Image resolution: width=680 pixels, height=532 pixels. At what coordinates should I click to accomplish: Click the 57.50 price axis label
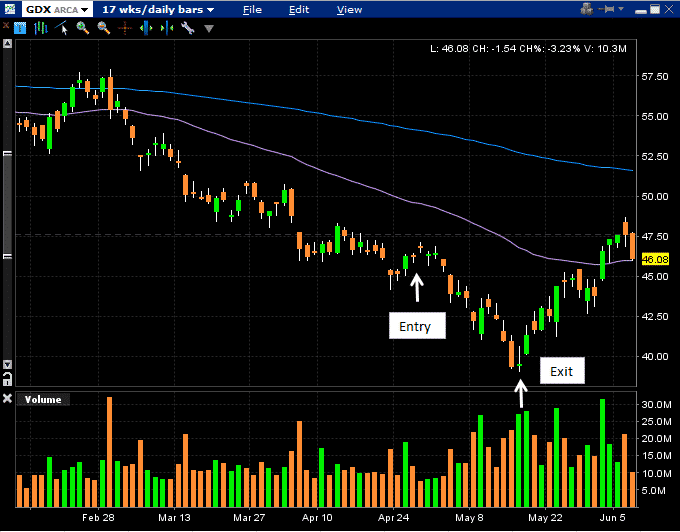point(654,76)
